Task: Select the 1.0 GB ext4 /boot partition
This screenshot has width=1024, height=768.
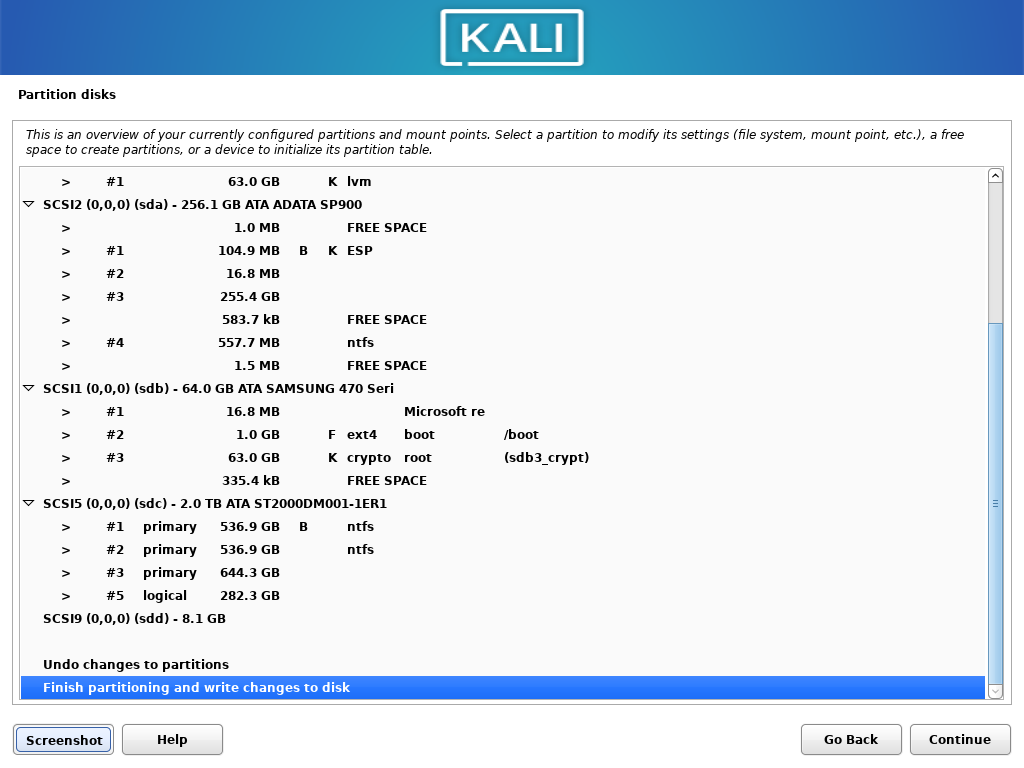Action: 503,434
